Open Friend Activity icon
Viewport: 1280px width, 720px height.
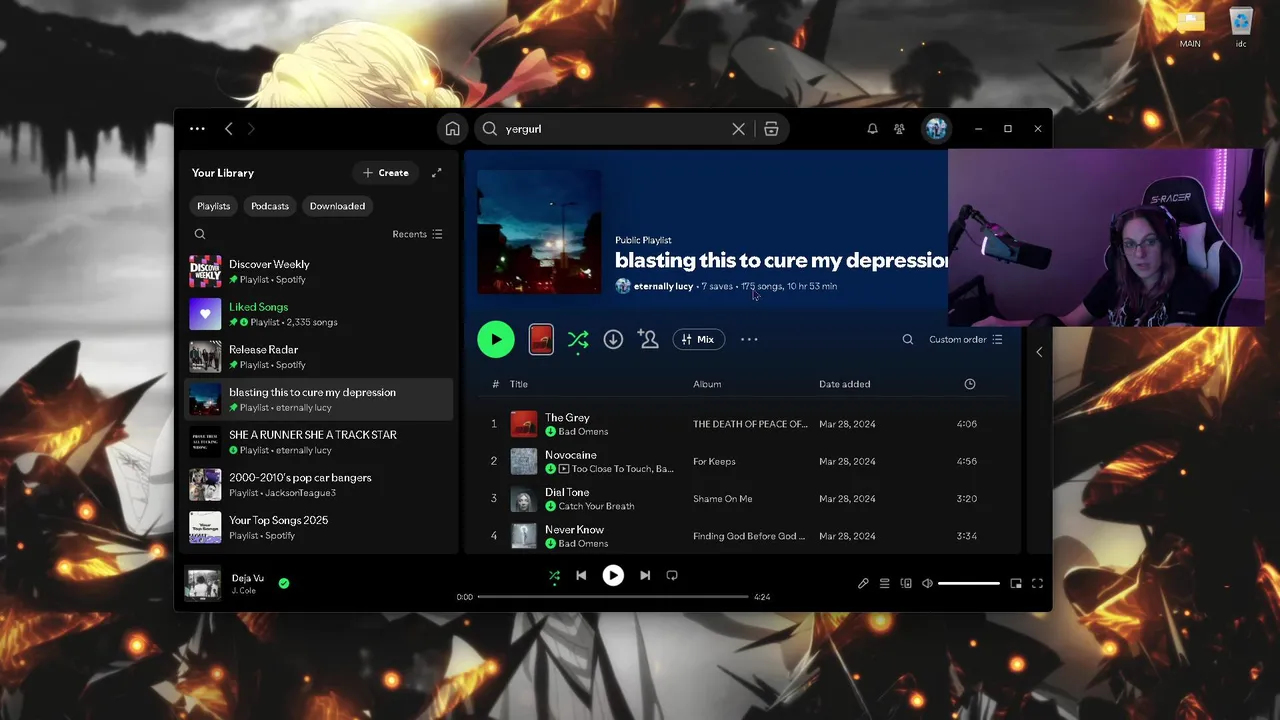pos(899,129)
